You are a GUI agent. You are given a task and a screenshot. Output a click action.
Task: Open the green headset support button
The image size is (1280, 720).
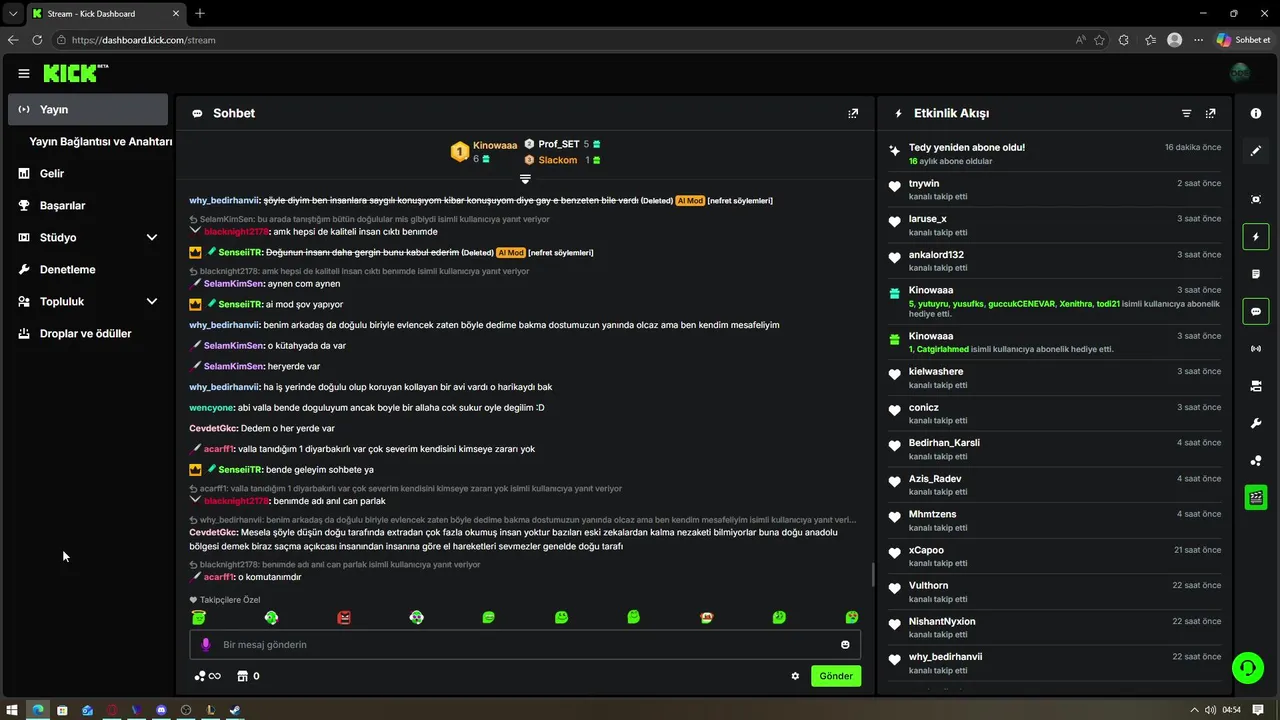1247,667
